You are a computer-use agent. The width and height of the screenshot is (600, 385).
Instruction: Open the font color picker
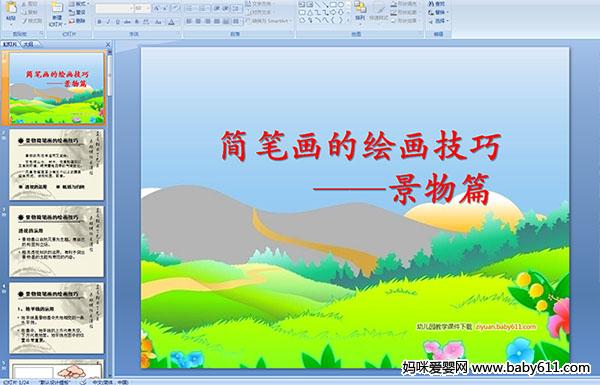172,22
